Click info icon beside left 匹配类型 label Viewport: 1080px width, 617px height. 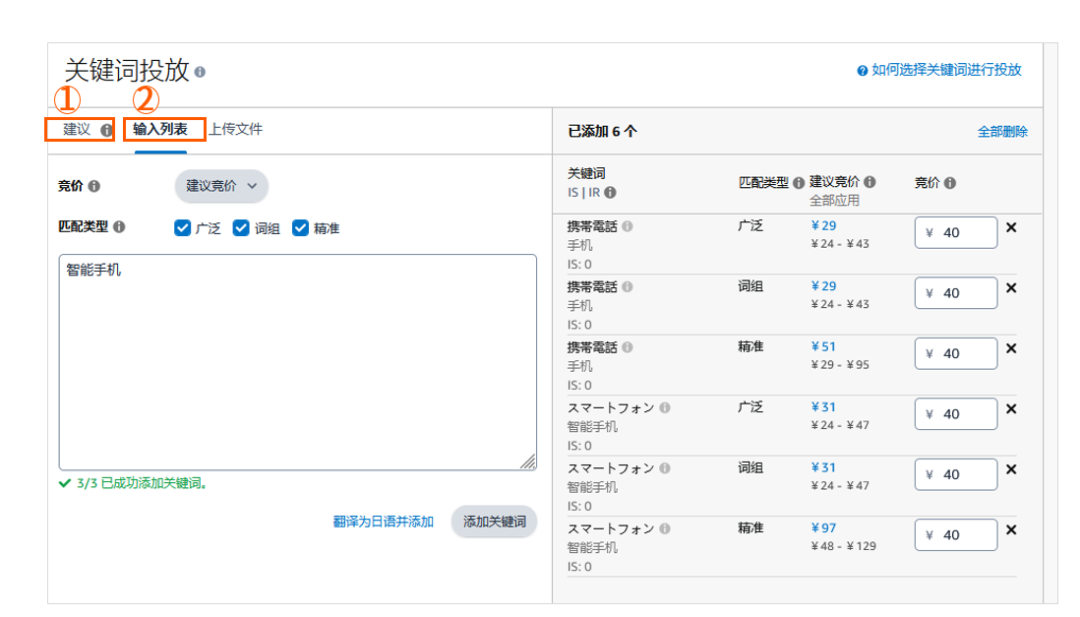pyautogui.click(x=119, y=227)
